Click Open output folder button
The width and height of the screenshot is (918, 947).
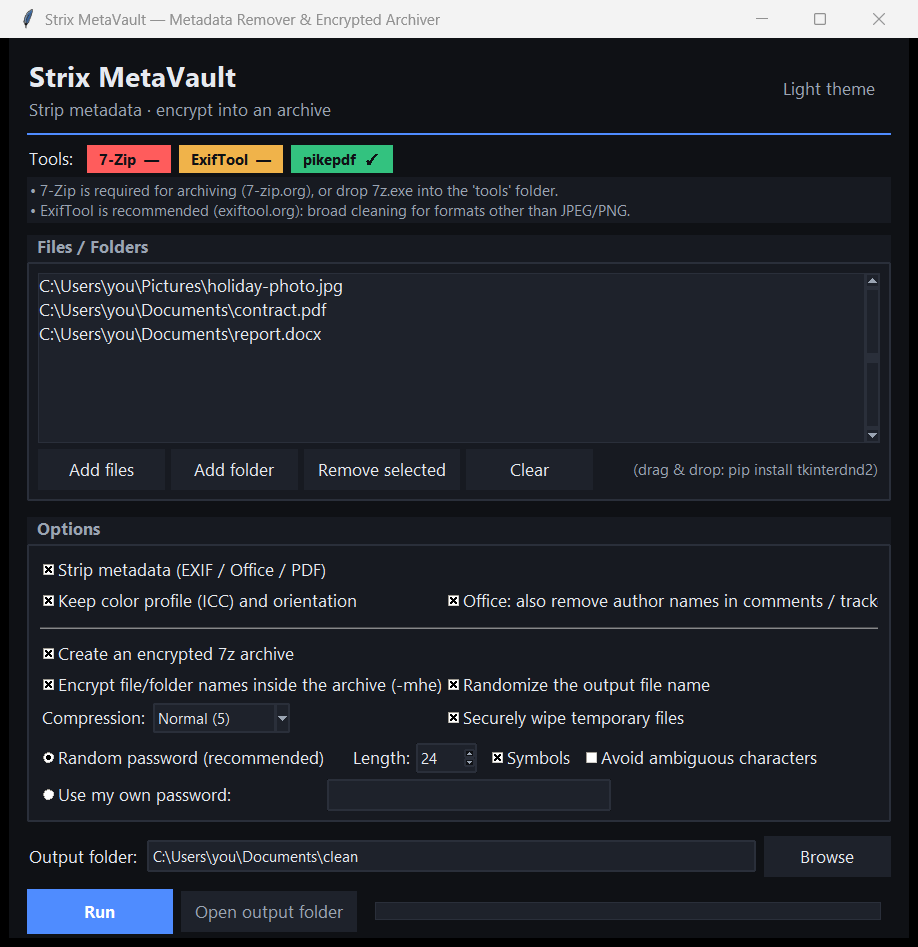pyautogui.click(x=269, y=911)
